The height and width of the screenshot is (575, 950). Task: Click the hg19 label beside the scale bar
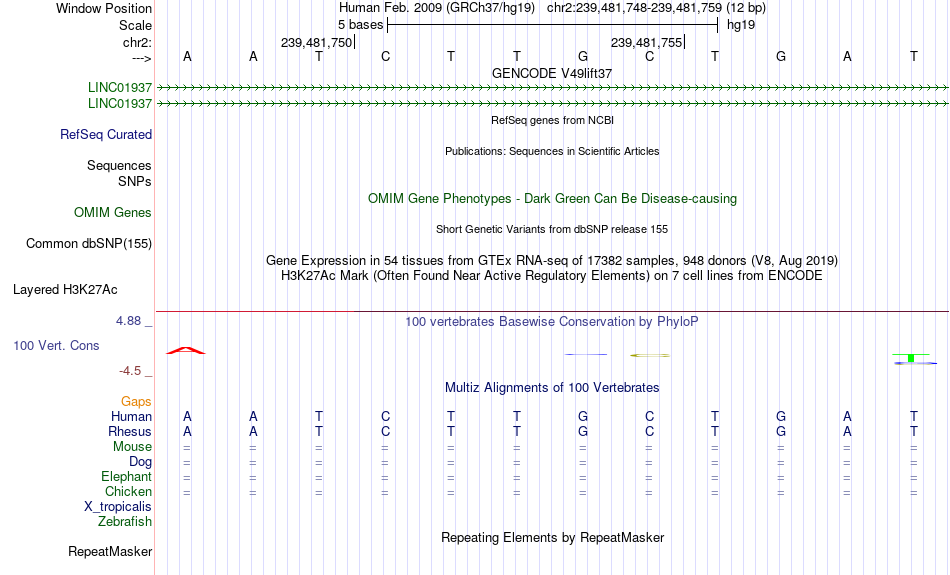(741, 25)
